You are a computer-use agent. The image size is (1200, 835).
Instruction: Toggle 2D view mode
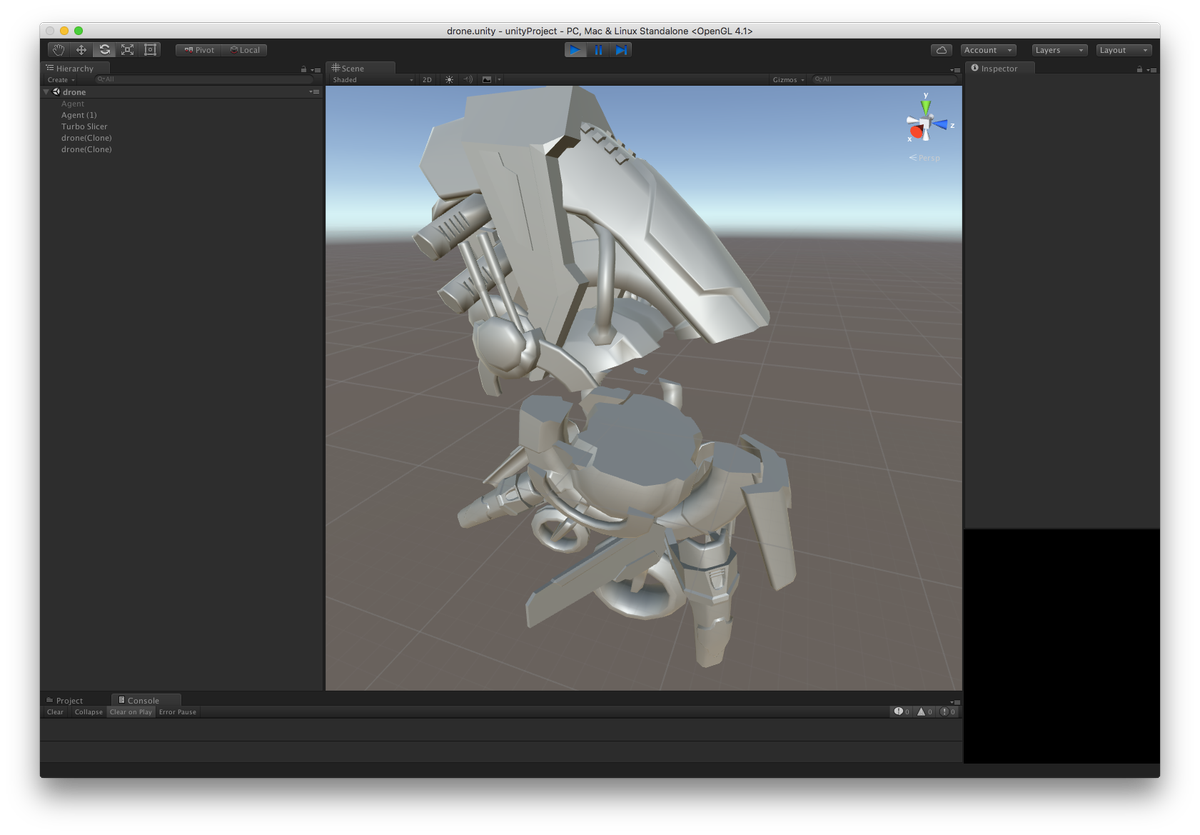427,80
